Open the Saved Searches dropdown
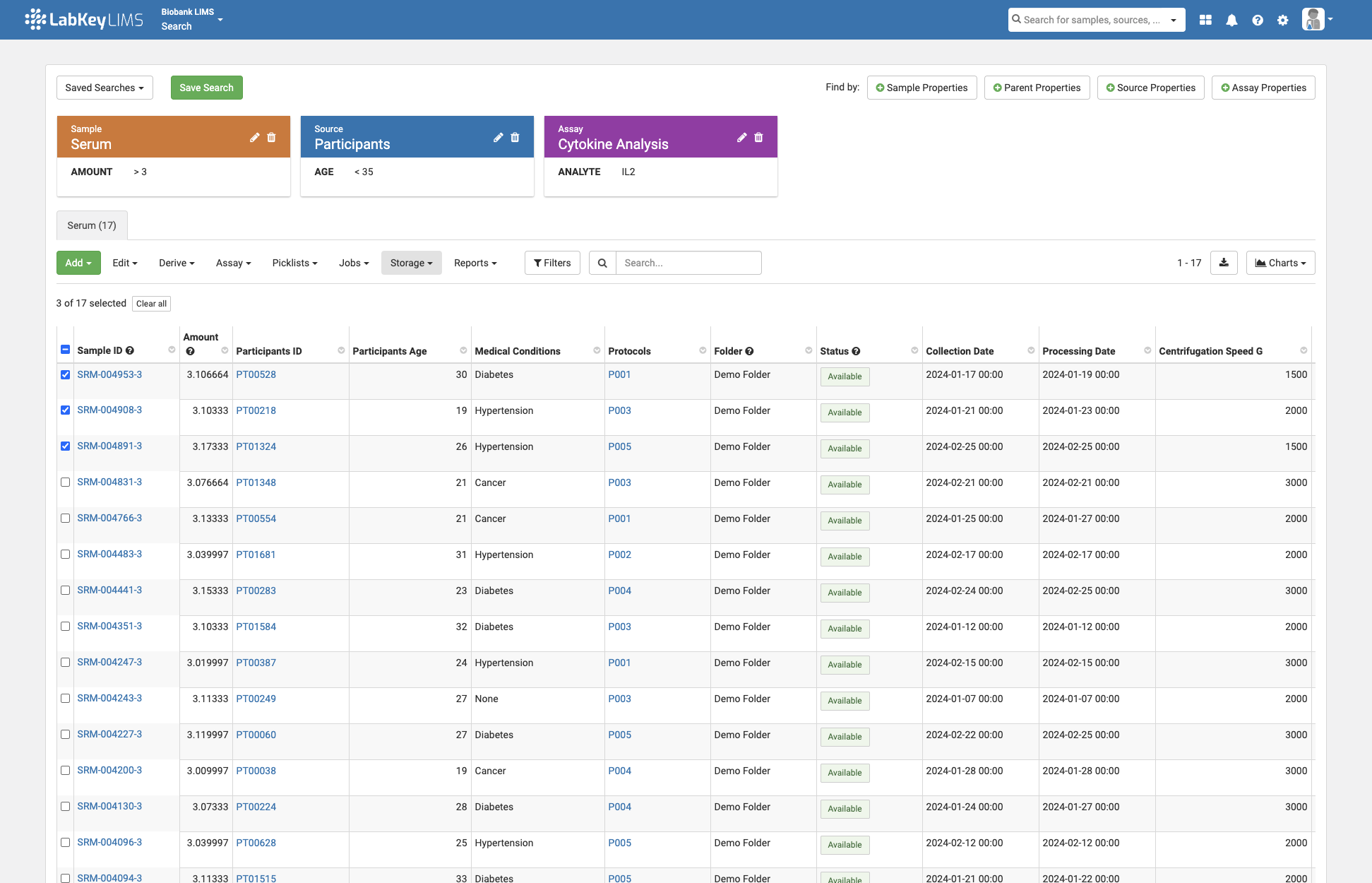 click(105, 88)
